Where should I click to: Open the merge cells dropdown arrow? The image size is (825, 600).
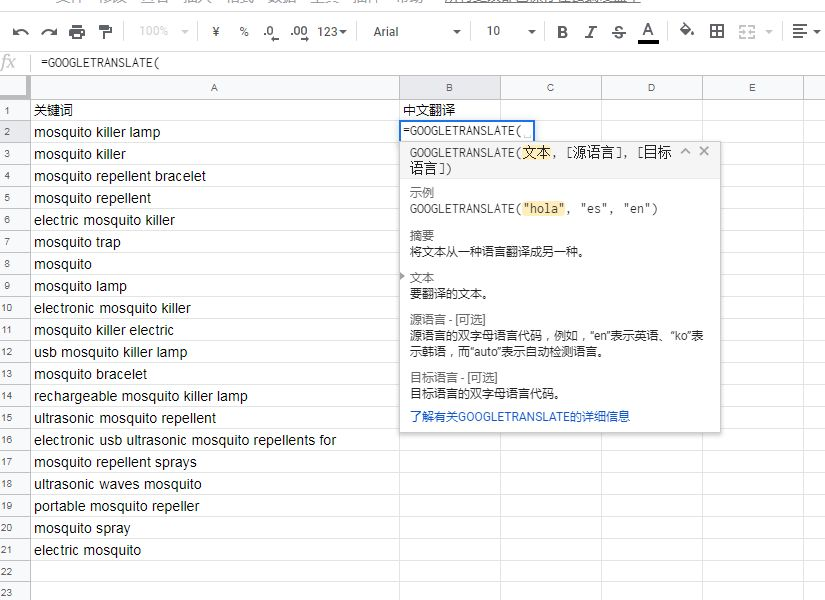pyautogui.click(x=769, y=32)
